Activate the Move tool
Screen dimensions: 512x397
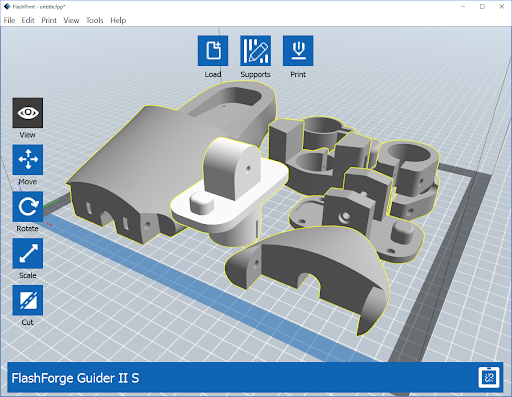coord(28,160)
